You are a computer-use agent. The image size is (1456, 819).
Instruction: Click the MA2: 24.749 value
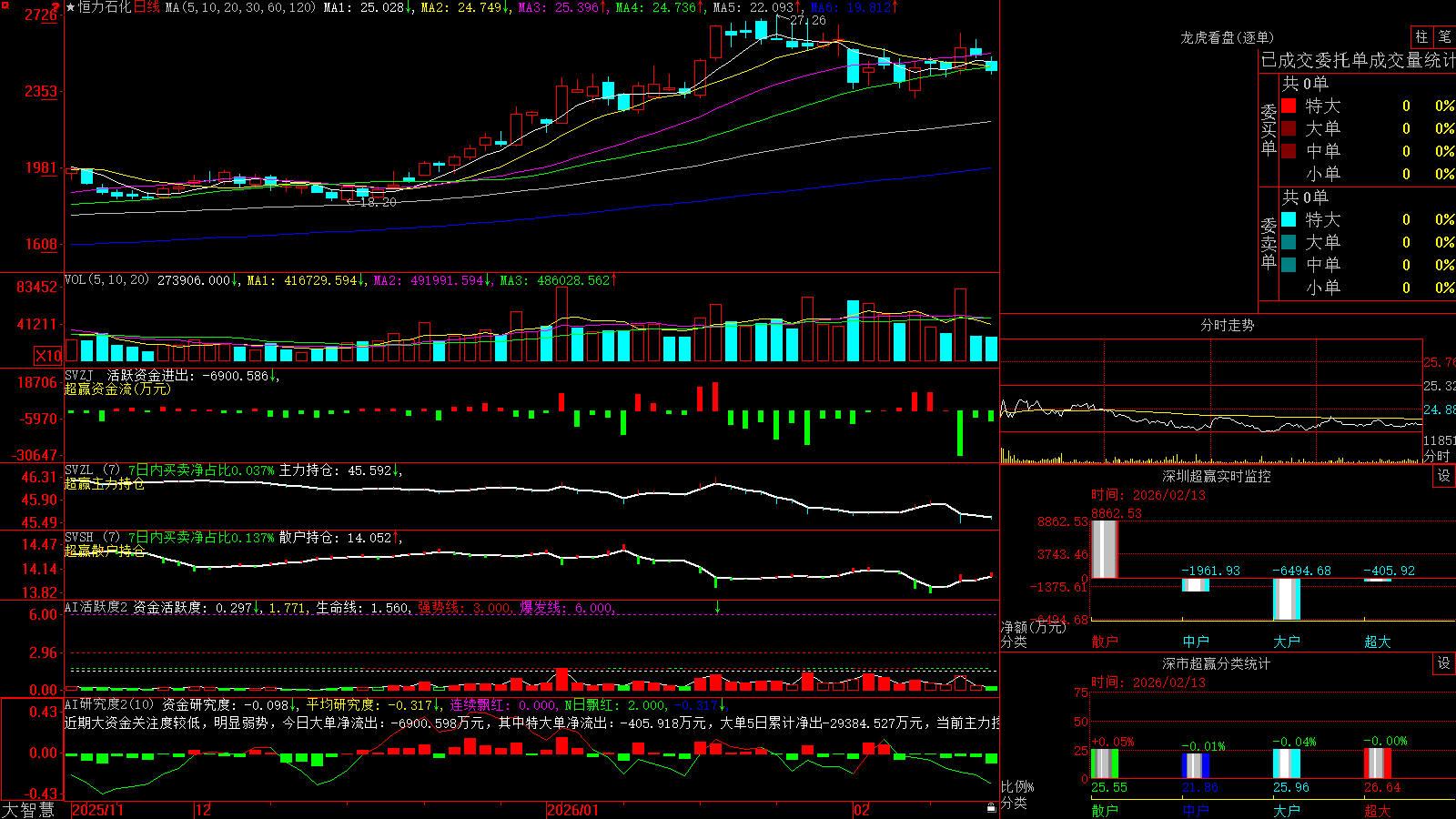(466, 7)
